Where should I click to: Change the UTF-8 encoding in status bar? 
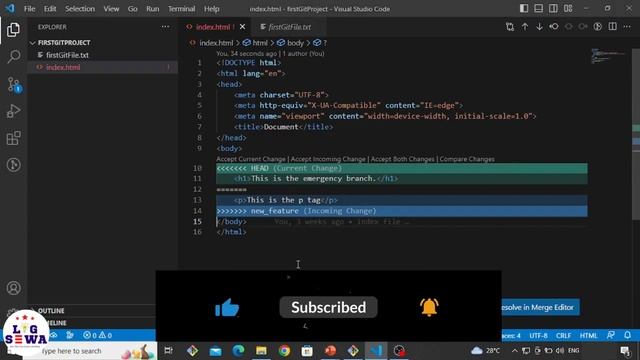tap(538, 336)
